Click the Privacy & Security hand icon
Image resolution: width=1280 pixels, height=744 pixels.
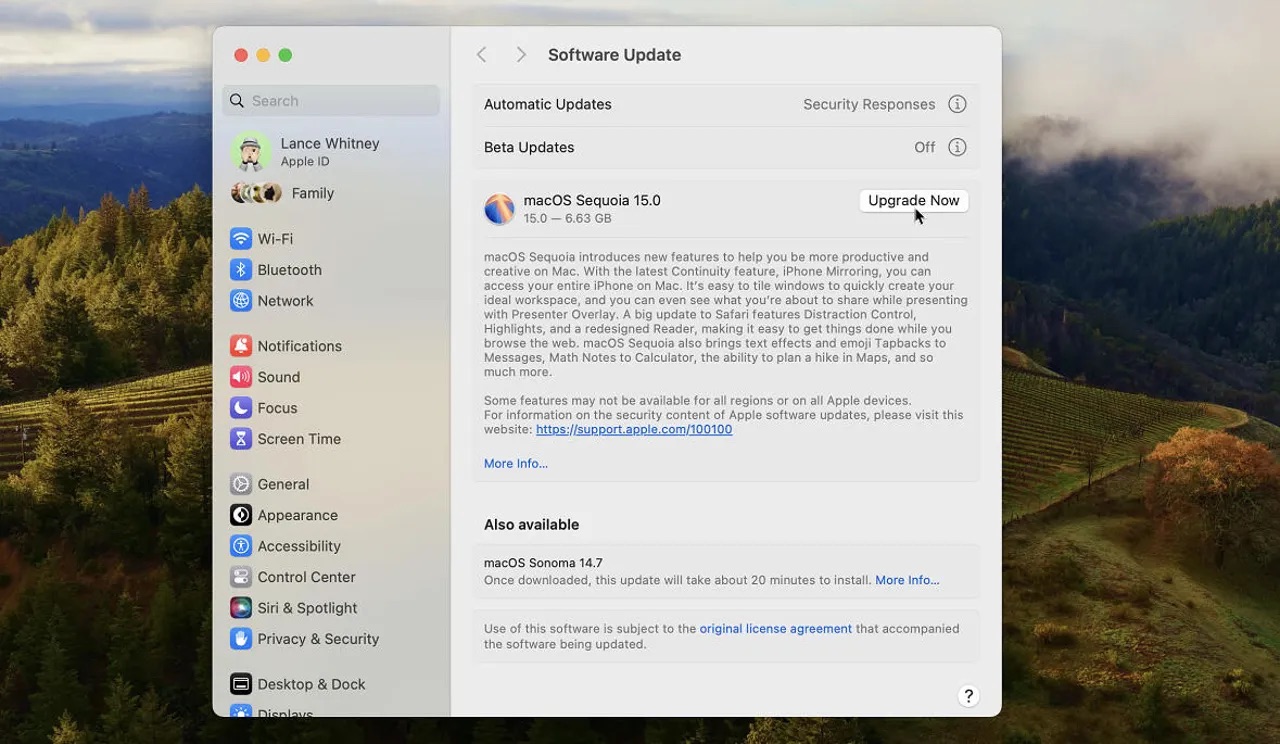[241, 639]
